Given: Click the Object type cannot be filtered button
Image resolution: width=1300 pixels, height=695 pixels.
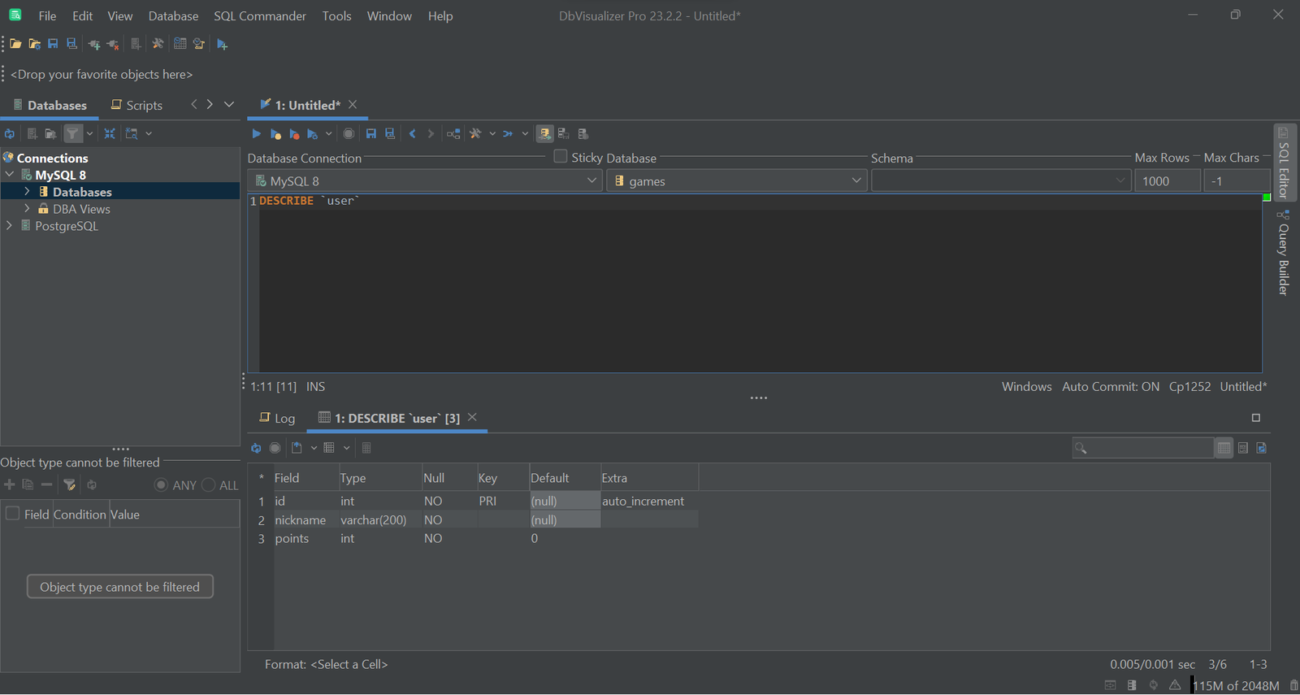Looking at the screenshot, I should point(120,586).
